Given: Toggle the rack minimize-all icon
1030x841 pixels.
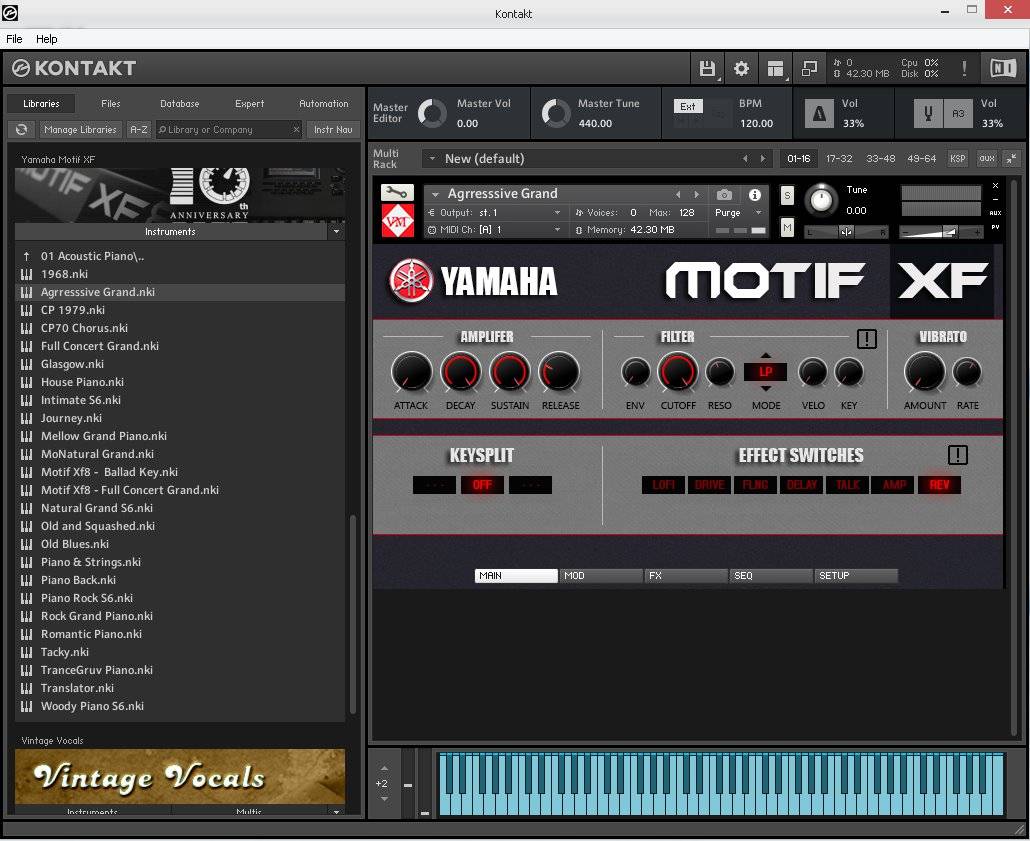Looking at the screenshot, I should click(x=1012, y=158).
